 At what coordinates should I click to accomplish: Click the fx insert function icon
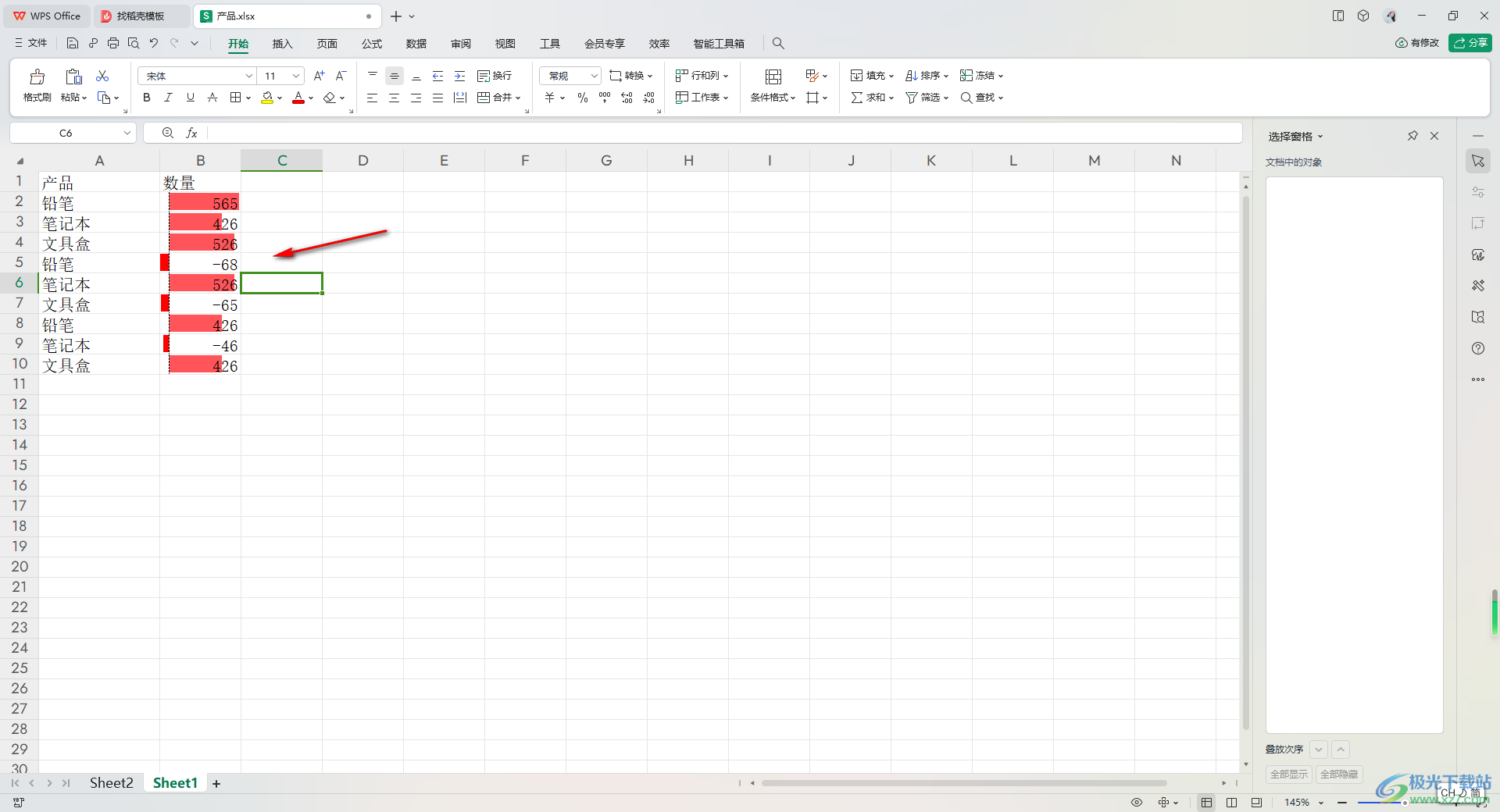[191, 134]
